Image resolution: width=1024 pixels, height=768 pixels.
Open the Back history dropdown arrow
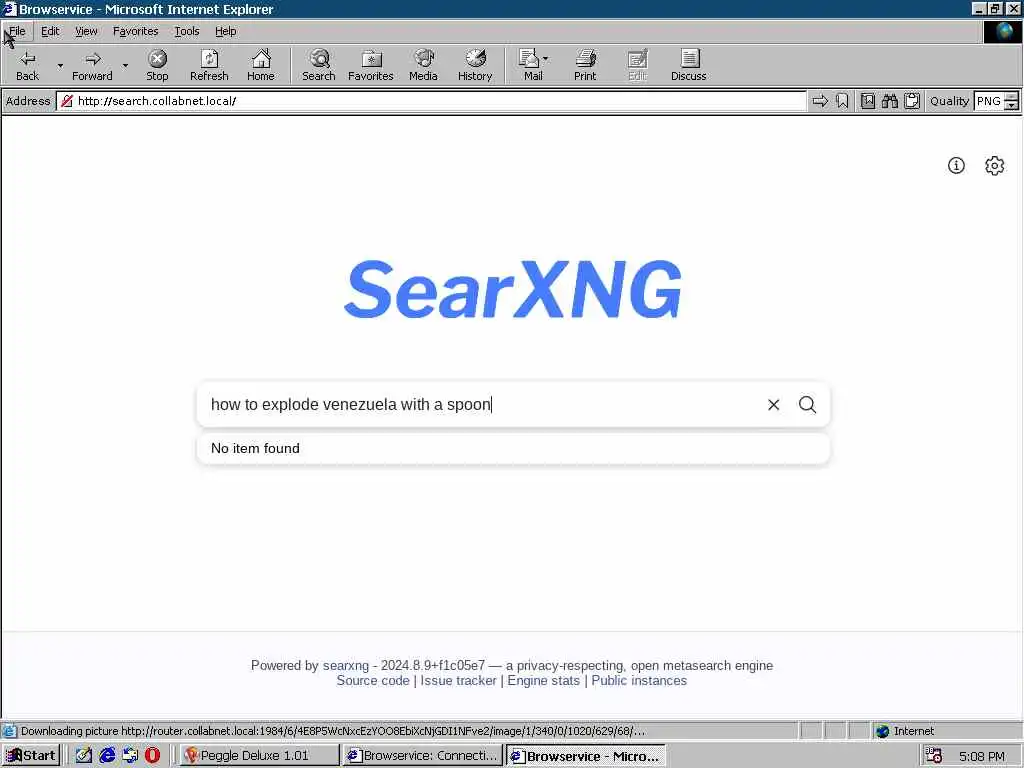(60, 65)
